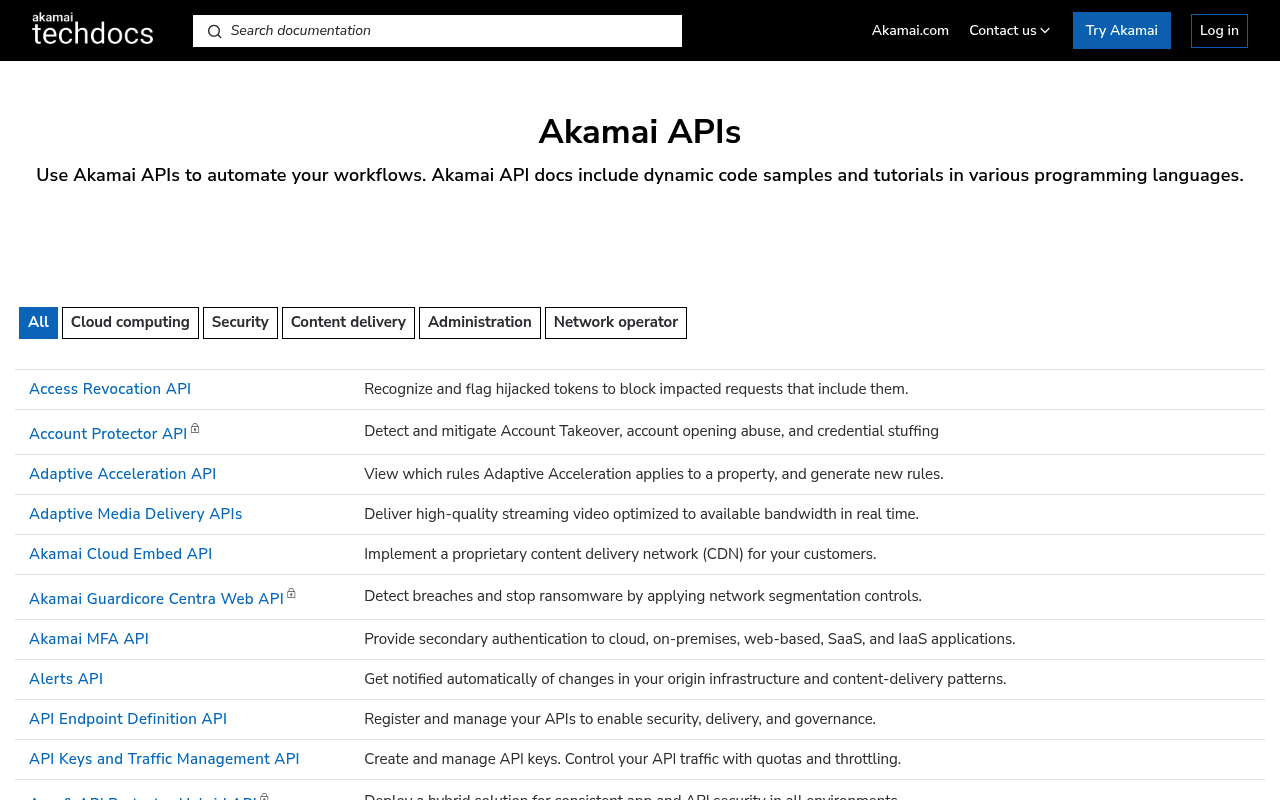Screen dimensions: 1280x800
Task: Open Akamai MFA API link
Action: point(89,639)
